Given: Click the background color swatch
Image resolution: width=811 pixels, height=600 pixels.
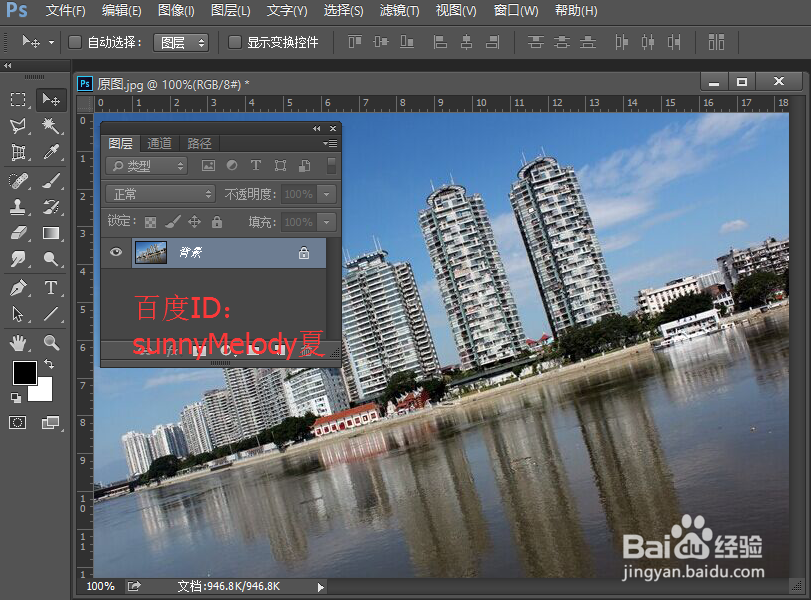Looking at the screenshot, I should coord(43,392).
